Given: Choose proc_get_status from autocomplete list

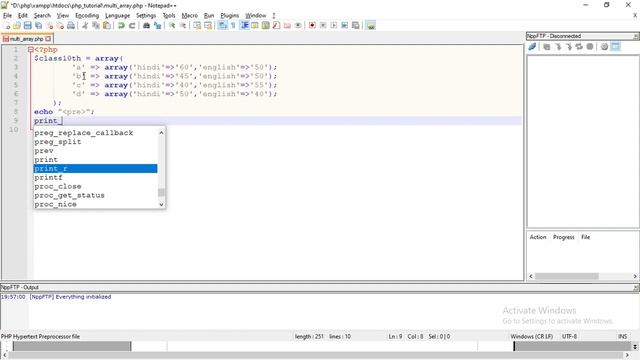Looking at the screenshot, I should pyautogui.click(x=96, y=195).
